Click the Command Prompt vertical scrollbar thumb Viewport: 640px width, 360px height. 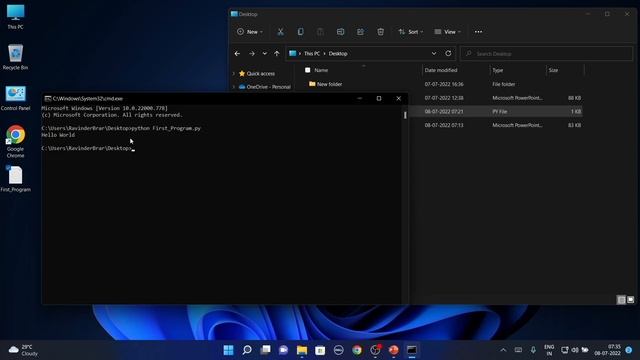pos(405,115)
